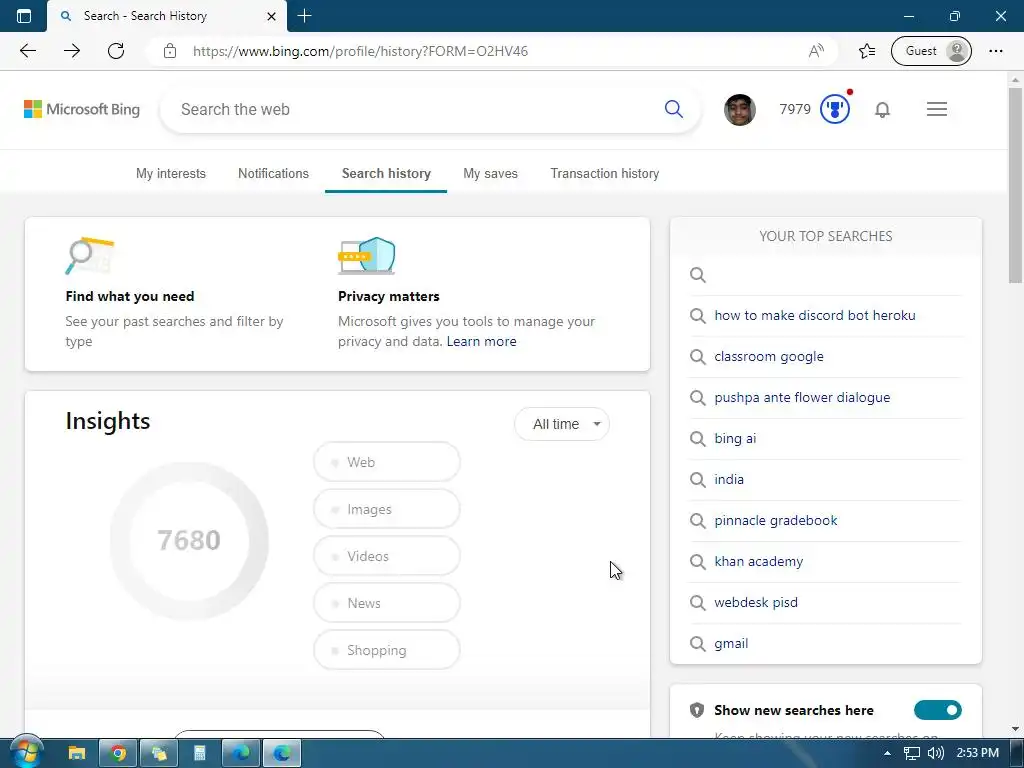This screenshot has width=1024, height=768.
Task: Open the hamburger menu in Bing header
Action: [936, 109]
